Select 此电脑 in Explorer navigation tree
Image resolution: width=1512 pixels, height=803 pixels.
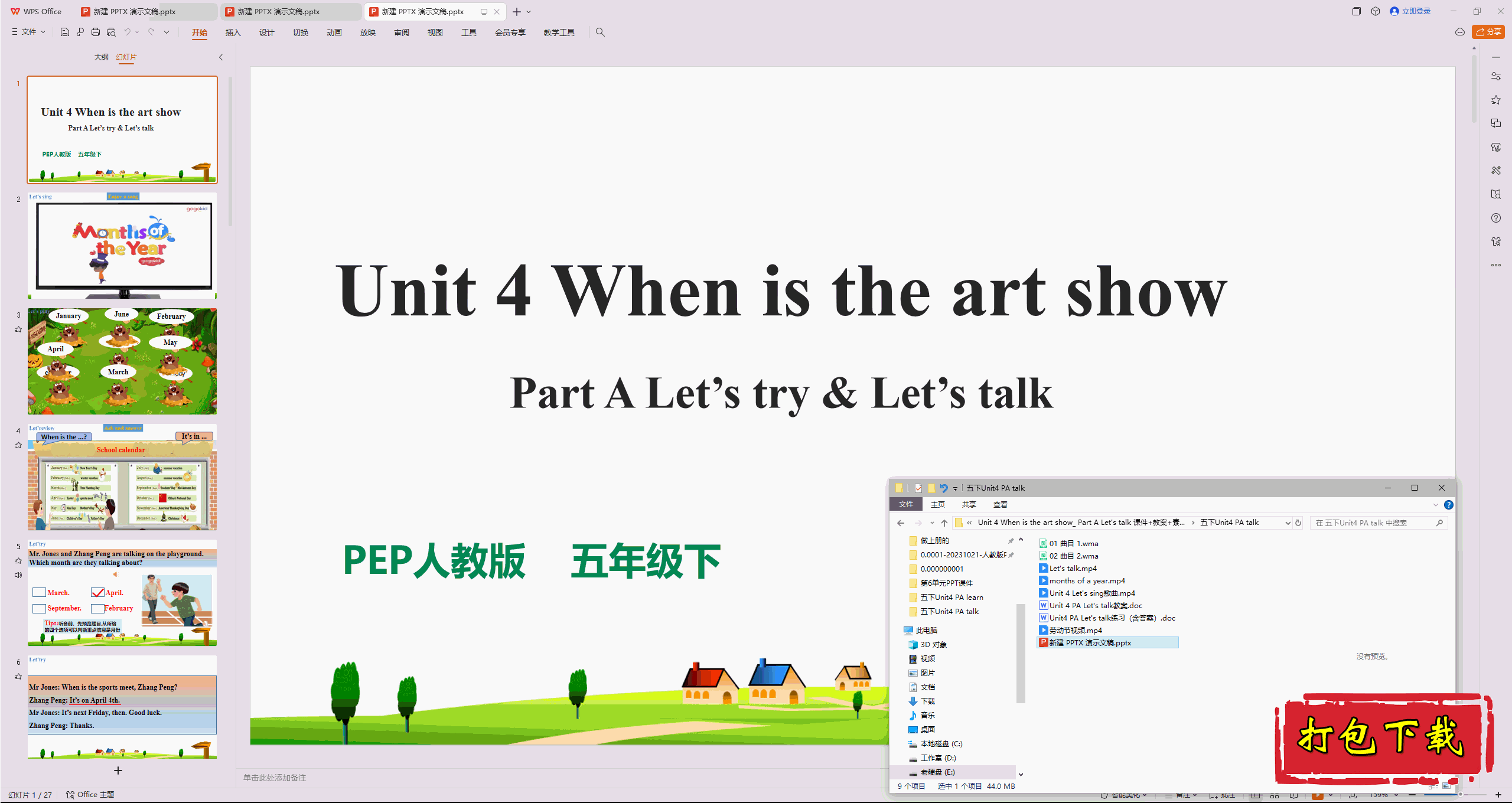click(920, 630)
